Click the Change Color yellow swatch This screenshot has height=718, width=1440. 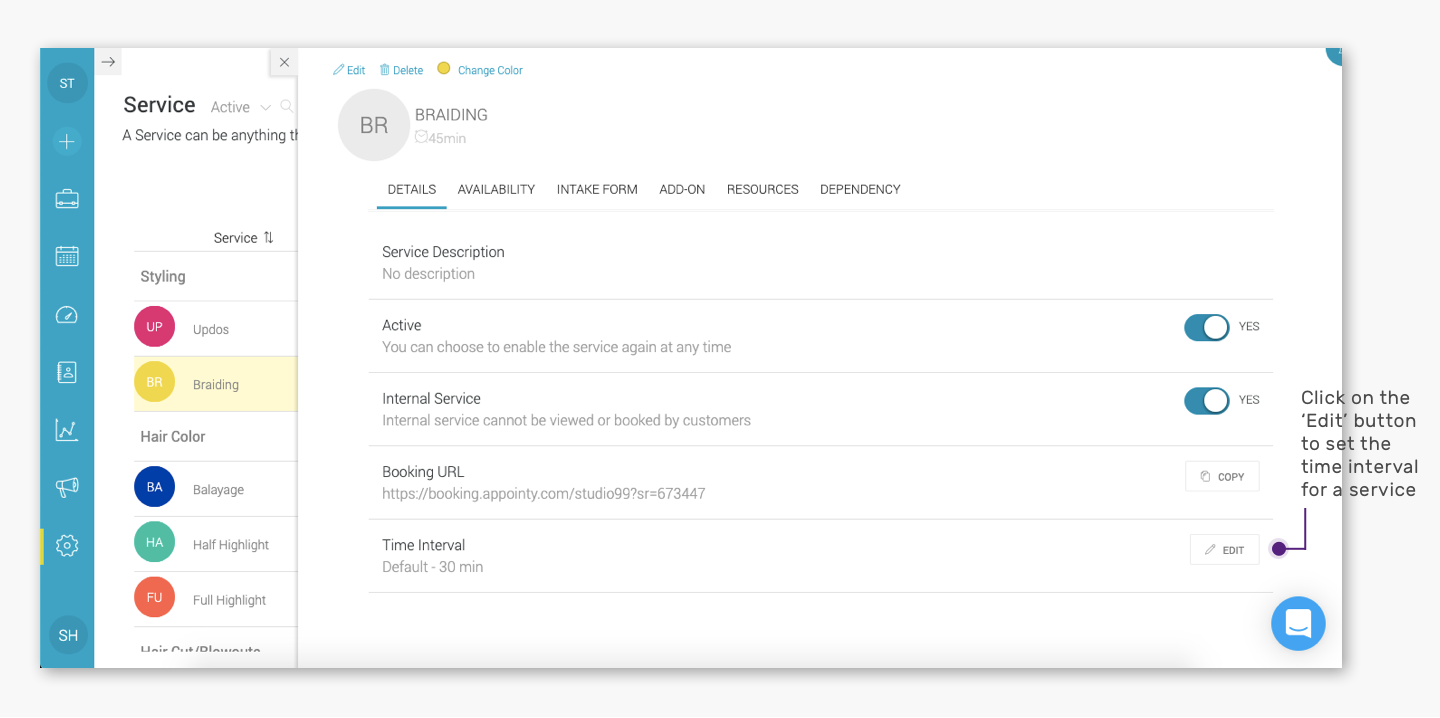click(x=444, y=69)
